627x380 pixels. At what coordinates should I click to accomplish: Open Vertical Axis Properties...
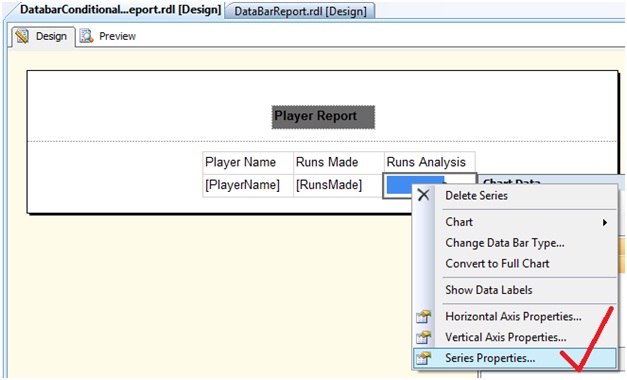click(515, 337)
